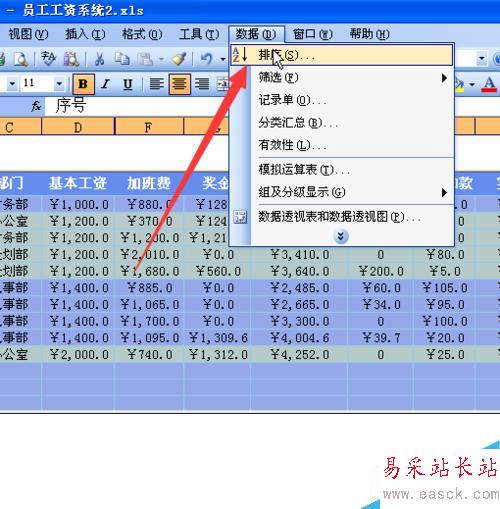Image resolution: width=500 pixels, height=509 pixels.
Task: Click cell showing ￥560.0
Action: click(217, 271)
